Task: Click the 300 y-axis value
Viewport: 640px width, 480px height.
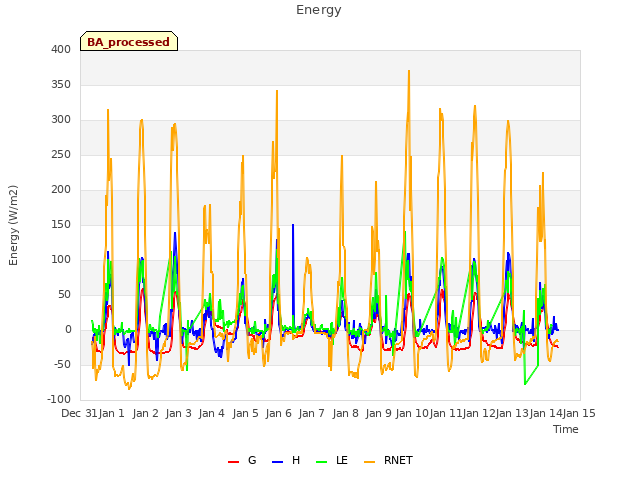Action: pos(61,120)
